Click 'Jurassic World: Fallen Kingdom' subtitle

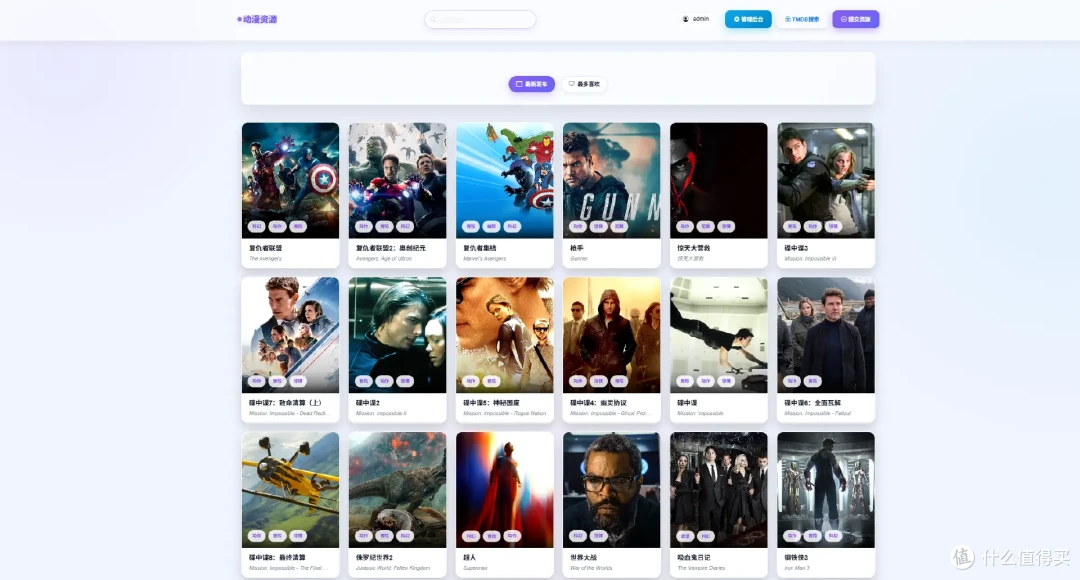[x=393, y=568]
